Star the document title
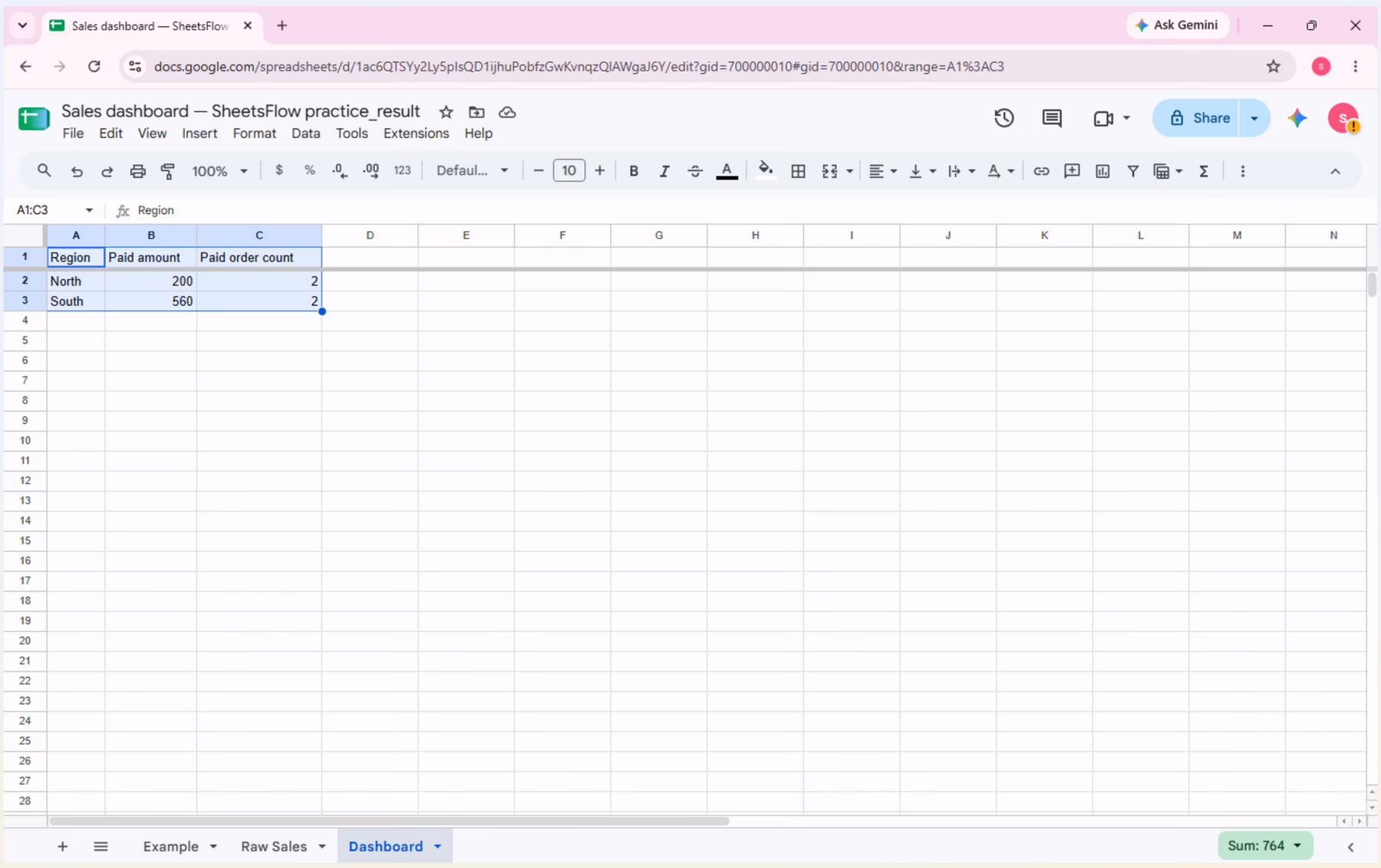This screenshot has width=1381, height=868. tap(446, 112)
